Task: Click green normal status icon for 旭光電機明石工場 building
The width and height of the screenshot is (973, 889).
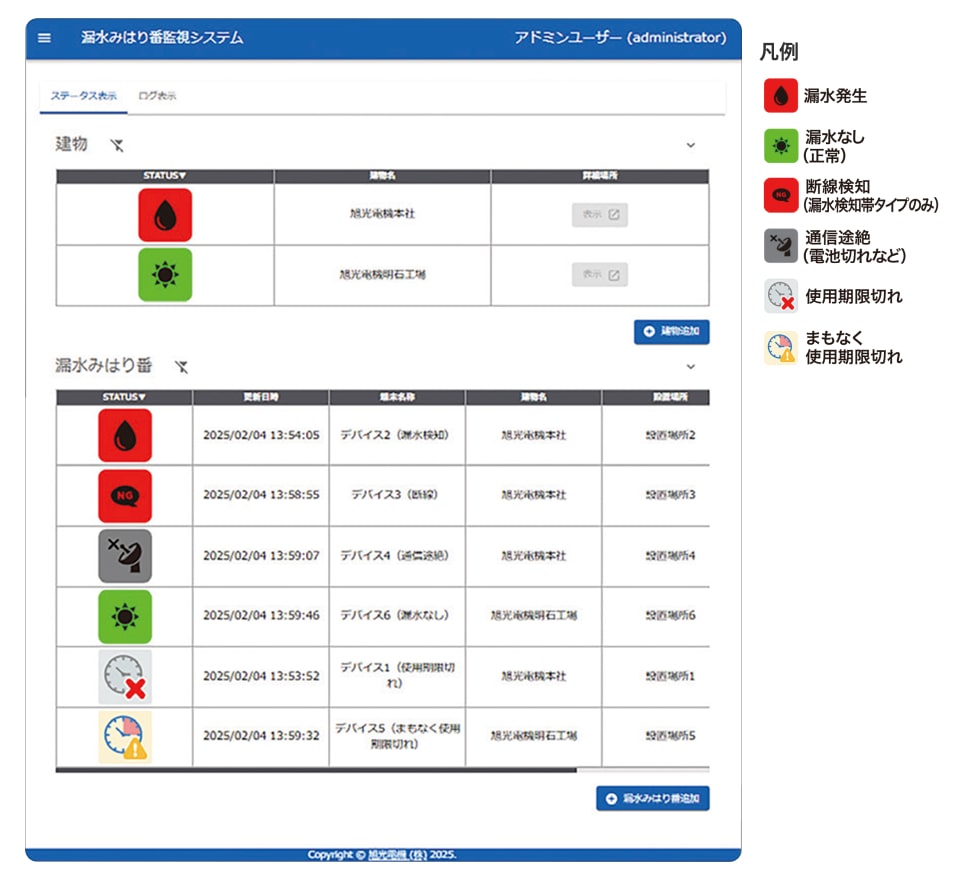Action: pos(165,275)
